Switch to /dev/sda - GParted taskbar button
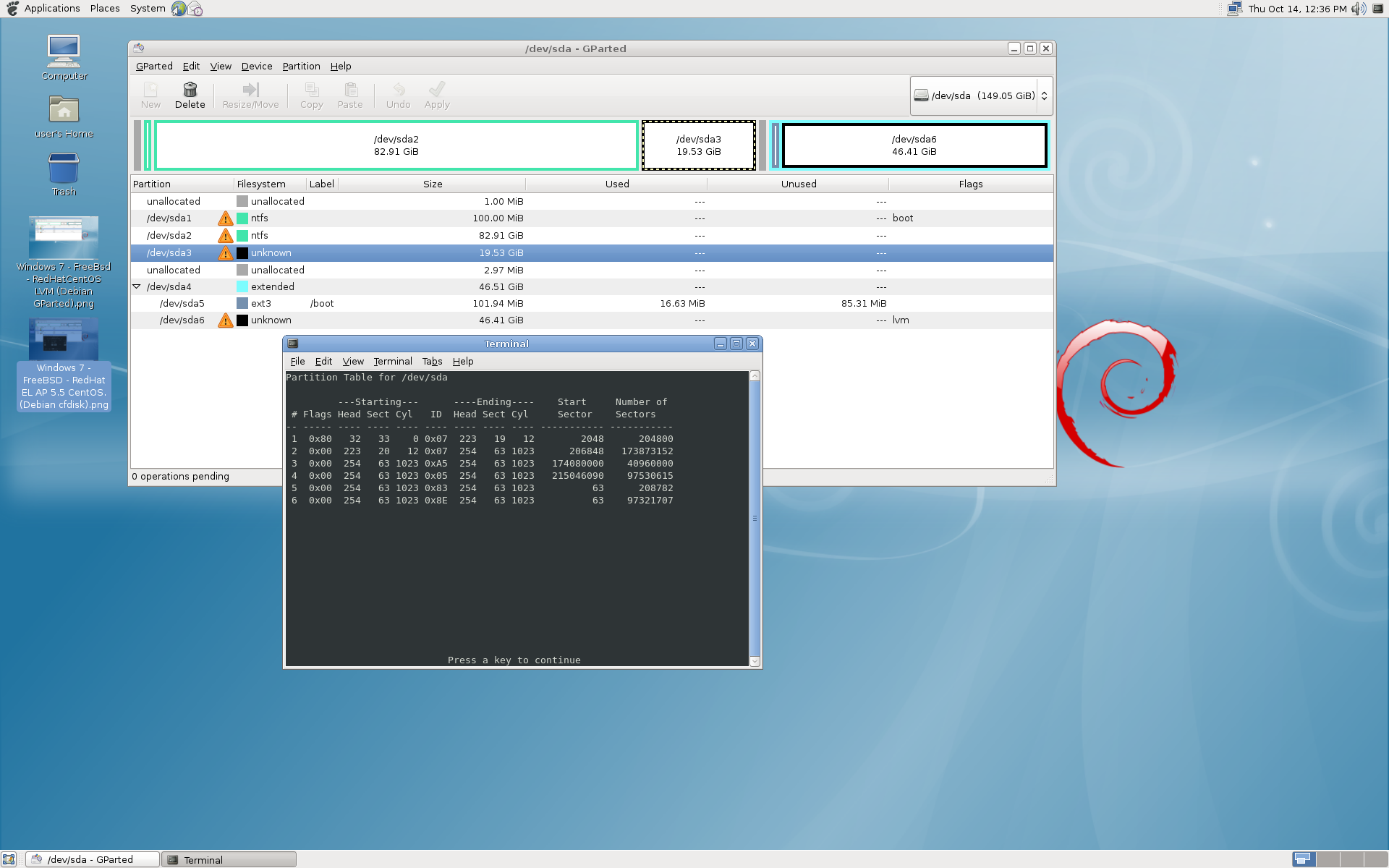Image resolution: width=1389 pixels, height=868 pixels. pos(93,859)
